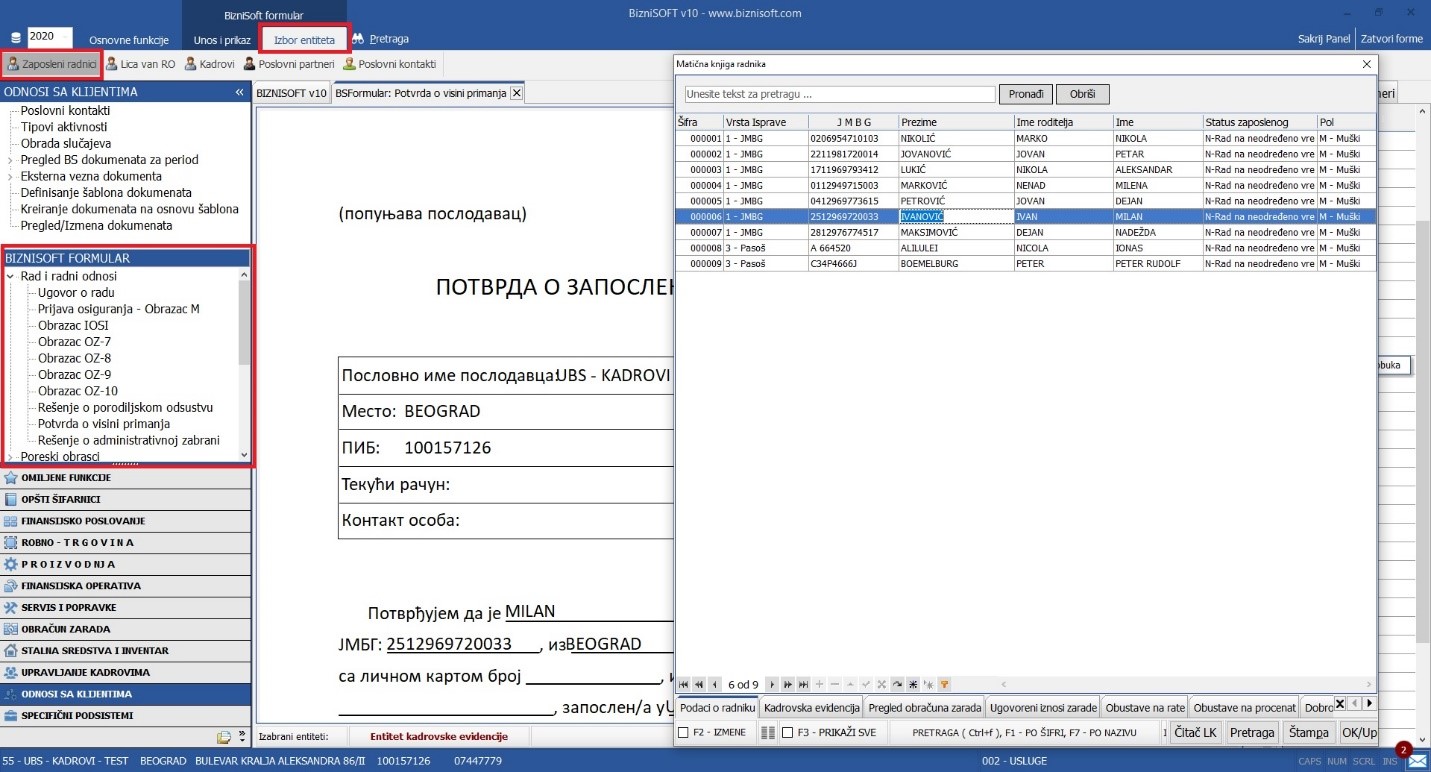This screenshot has width=1431, height=772.
Task: Open Omiljene funkcije module
Action: [x=125, y=477]
